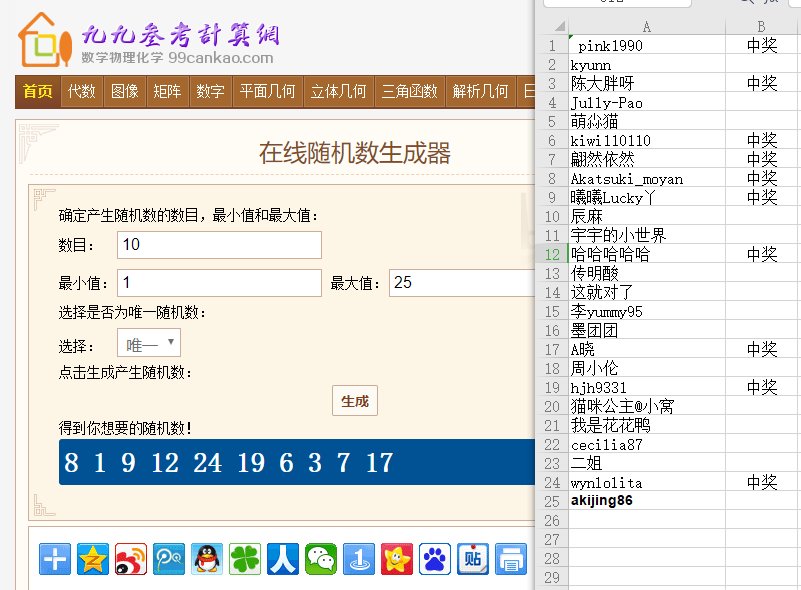Share to Baidu paw icon
The width and height of the screenshot is (801, 590).
click(x=435, y=559)
